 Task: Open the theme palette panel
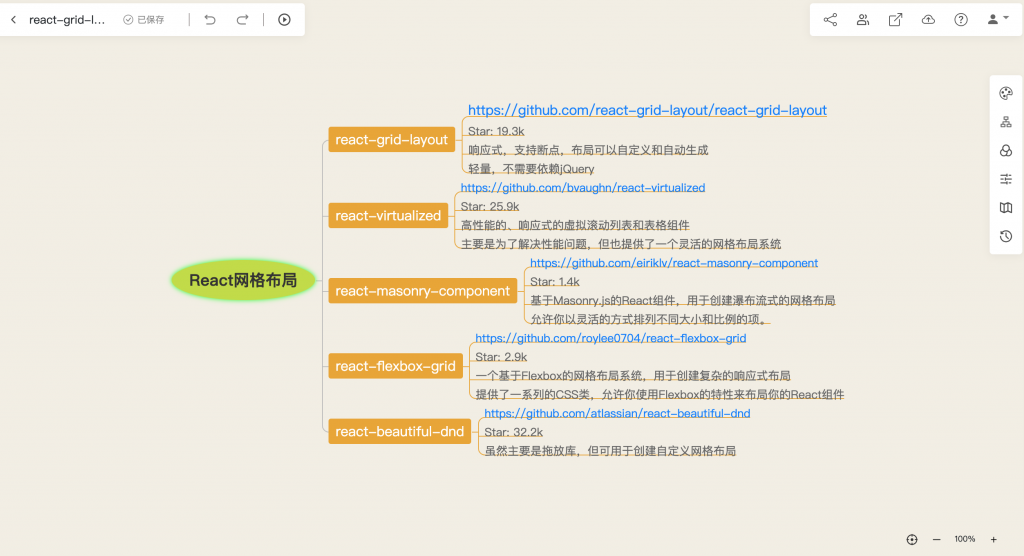tap(1006, 93)
